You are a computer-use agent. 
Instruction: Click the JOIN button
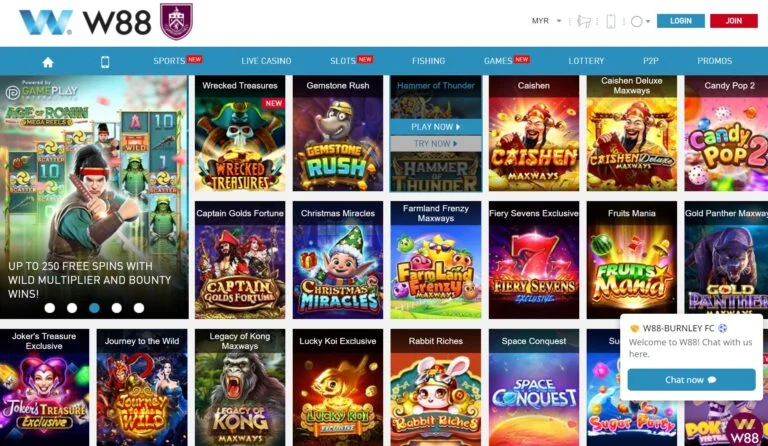click(x=733, y=21)
